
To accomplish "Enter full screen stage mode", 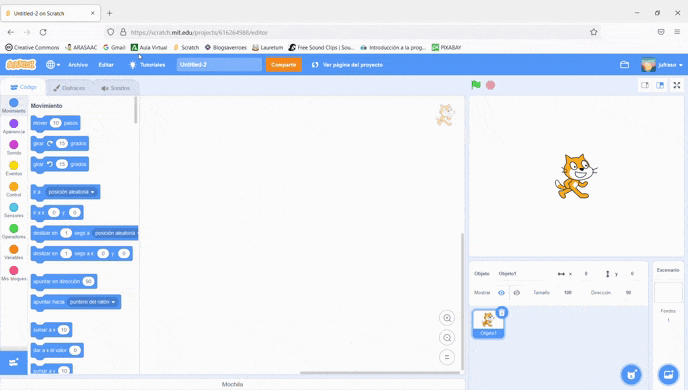I will point(677,85).
